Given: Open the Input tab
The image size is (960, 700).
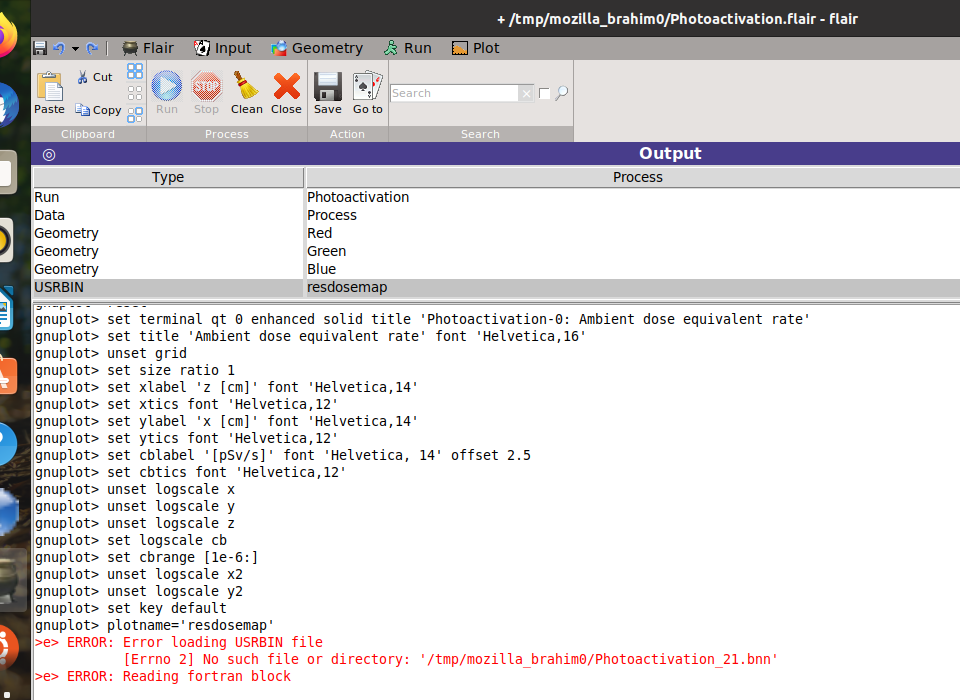Looking at the screenshot, I should [222, 48].
